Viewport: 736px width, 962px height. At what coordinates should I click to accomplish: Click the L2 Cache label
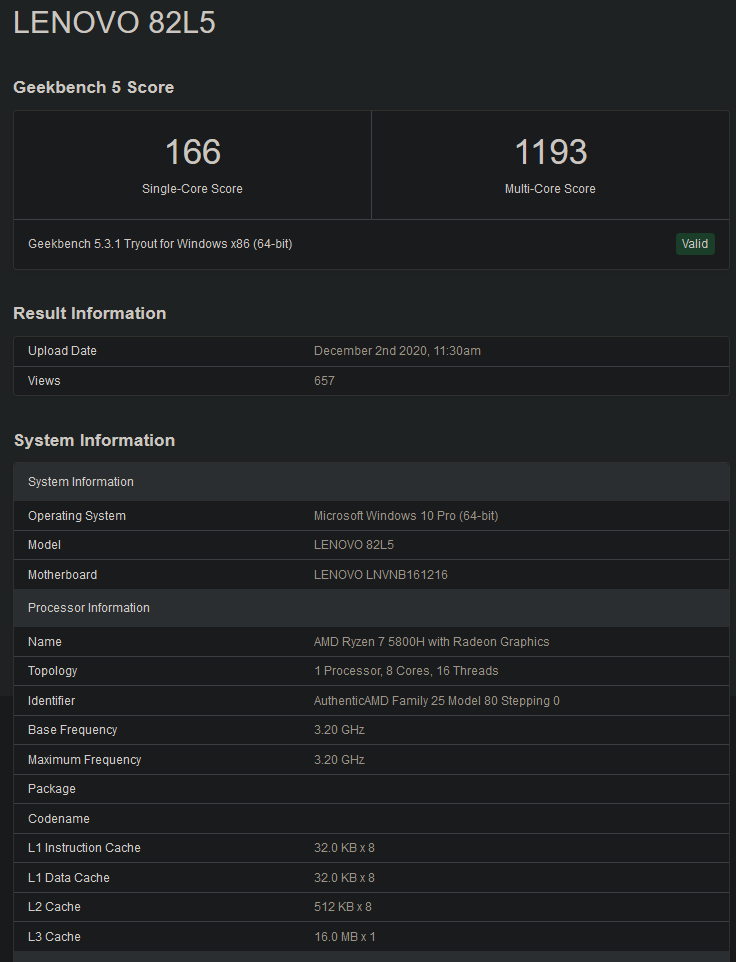click(54, 907)
